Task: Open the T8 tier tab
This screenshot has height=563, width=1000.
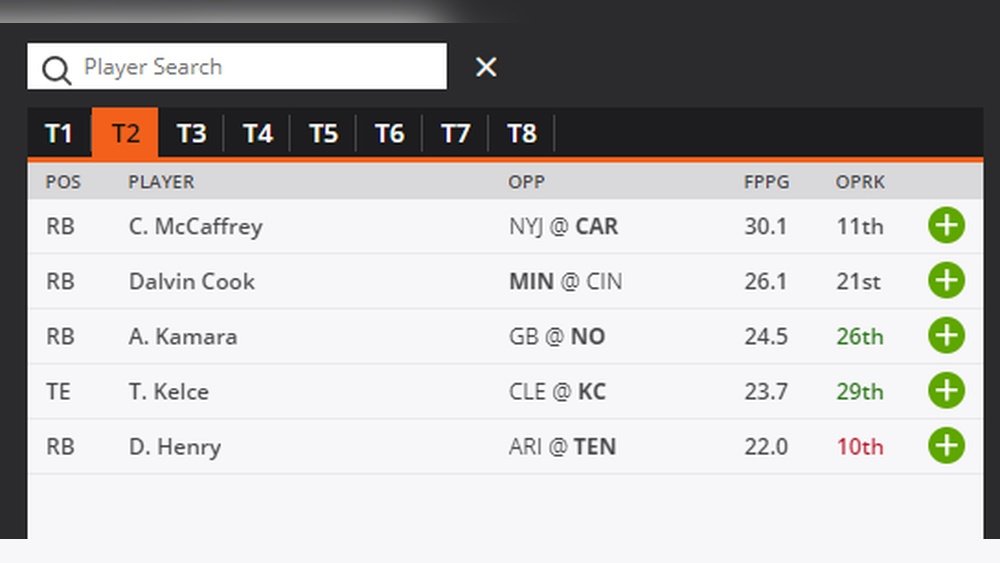Action: pyautogui.click(x=521, y=134)
